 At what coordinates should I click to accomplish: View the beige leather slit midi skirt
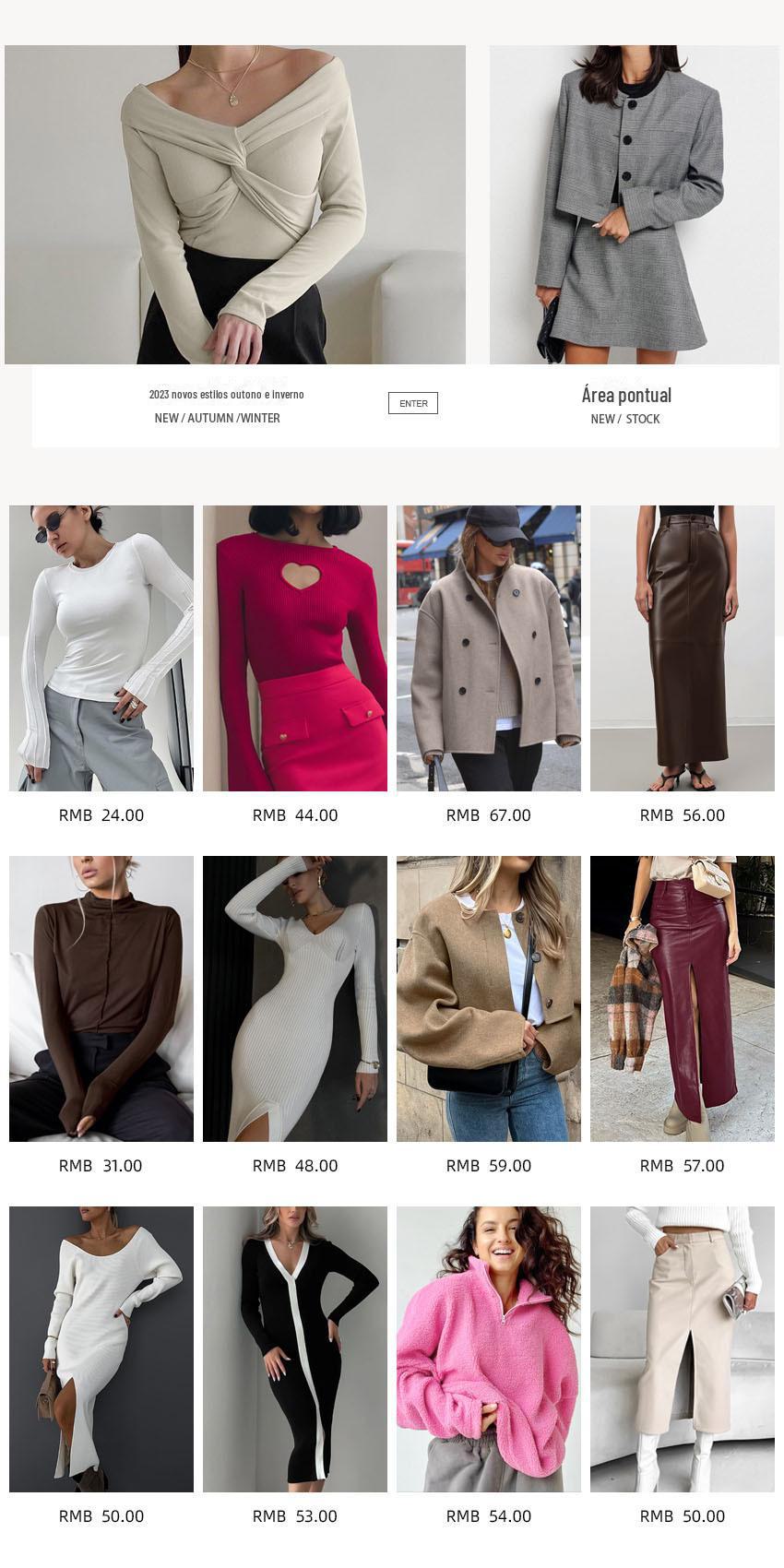pos(683,1349)
